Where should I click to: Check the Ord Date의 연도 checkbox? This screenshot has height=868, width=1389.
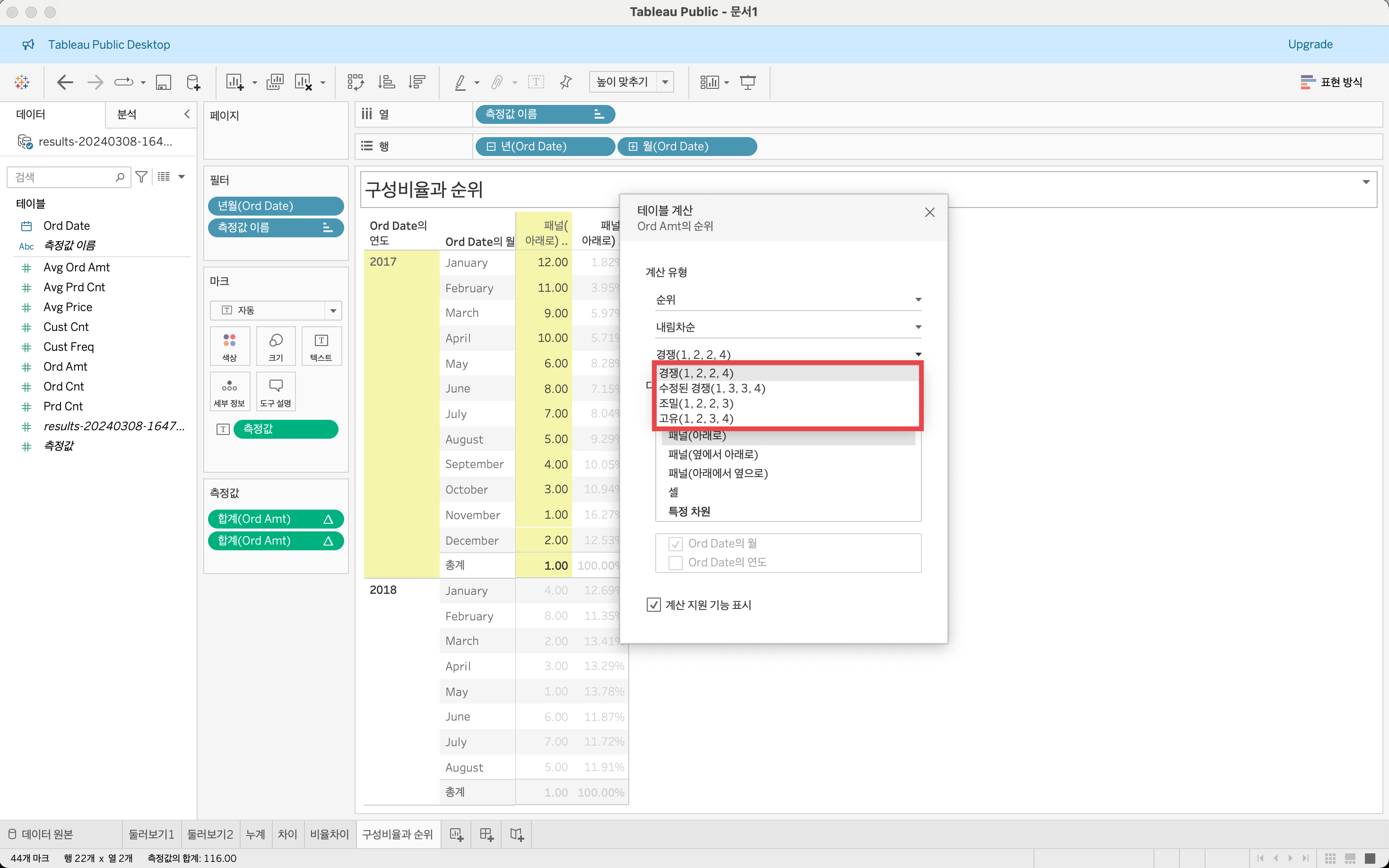(676, 562)
